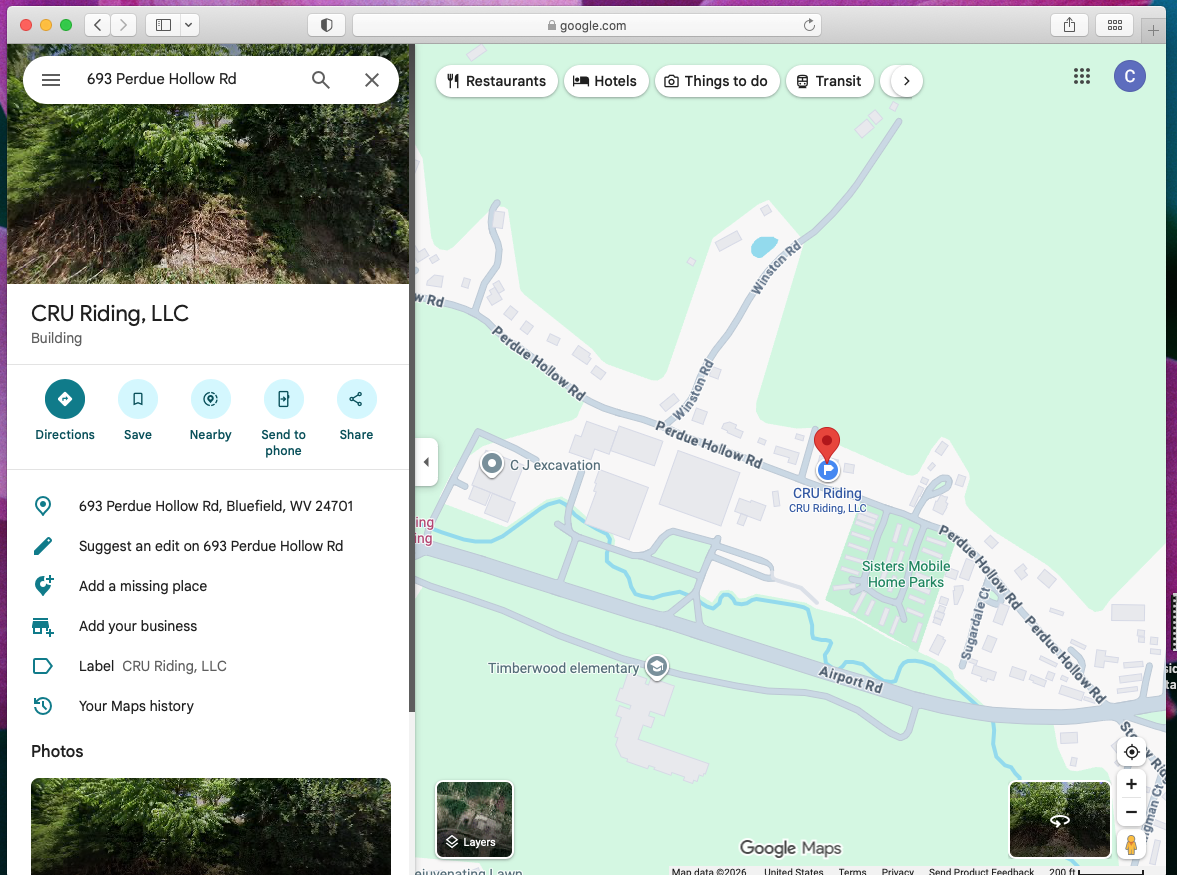The height and width of the screenshot is (875, 1177).
Task: Open Your Maps history
Action: (x=208, y=706)
